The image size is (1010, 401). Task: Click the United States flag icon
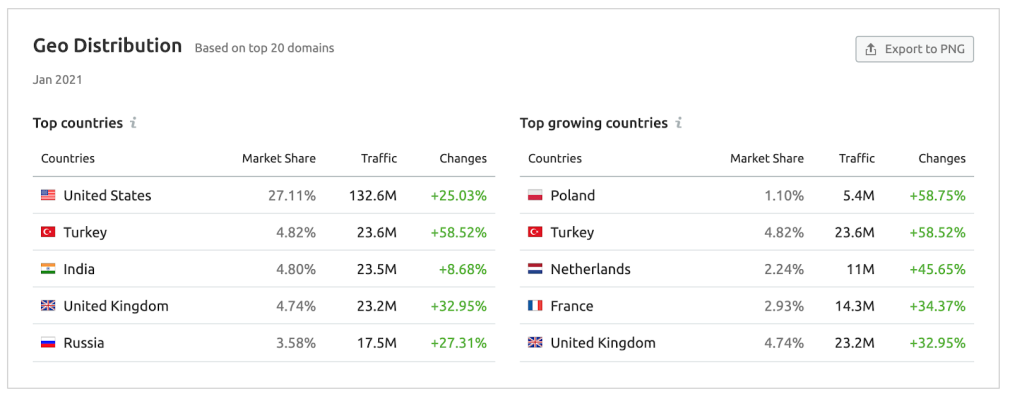(48, 196)
